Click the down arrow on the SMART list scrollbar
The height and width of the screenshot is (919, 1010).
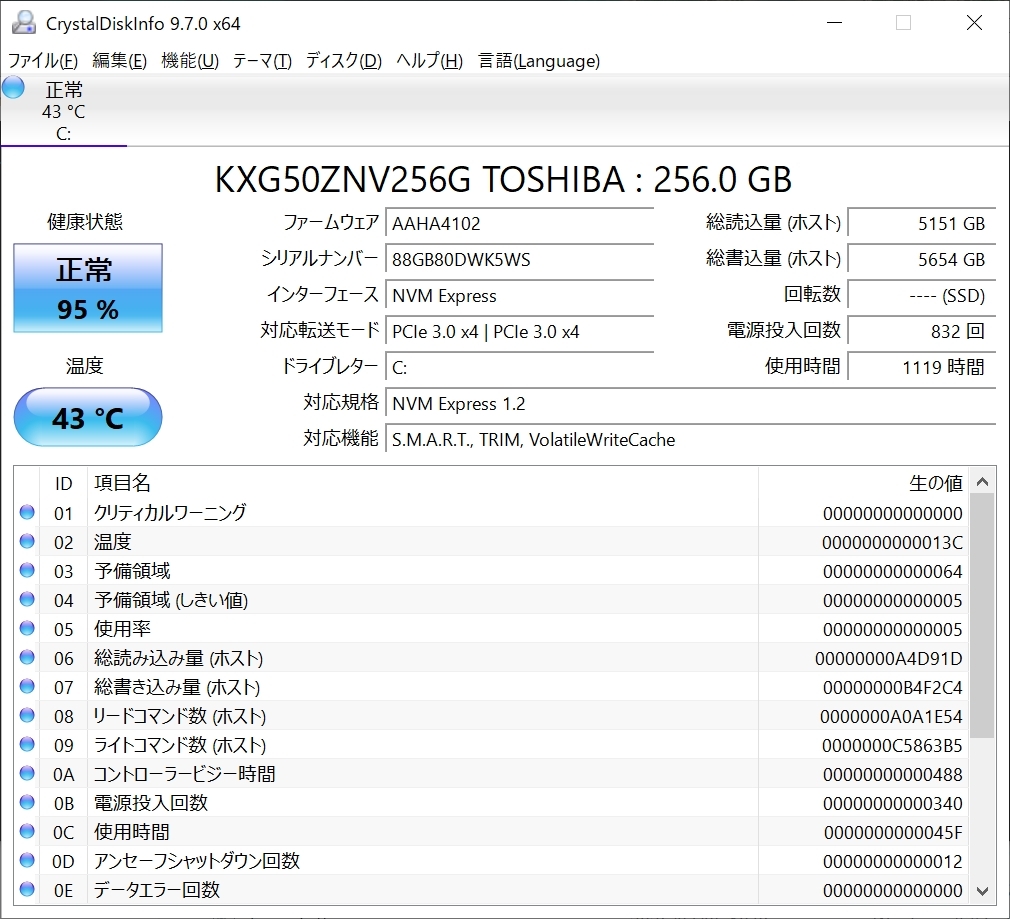pyautogui.click(x=981, y=890)
